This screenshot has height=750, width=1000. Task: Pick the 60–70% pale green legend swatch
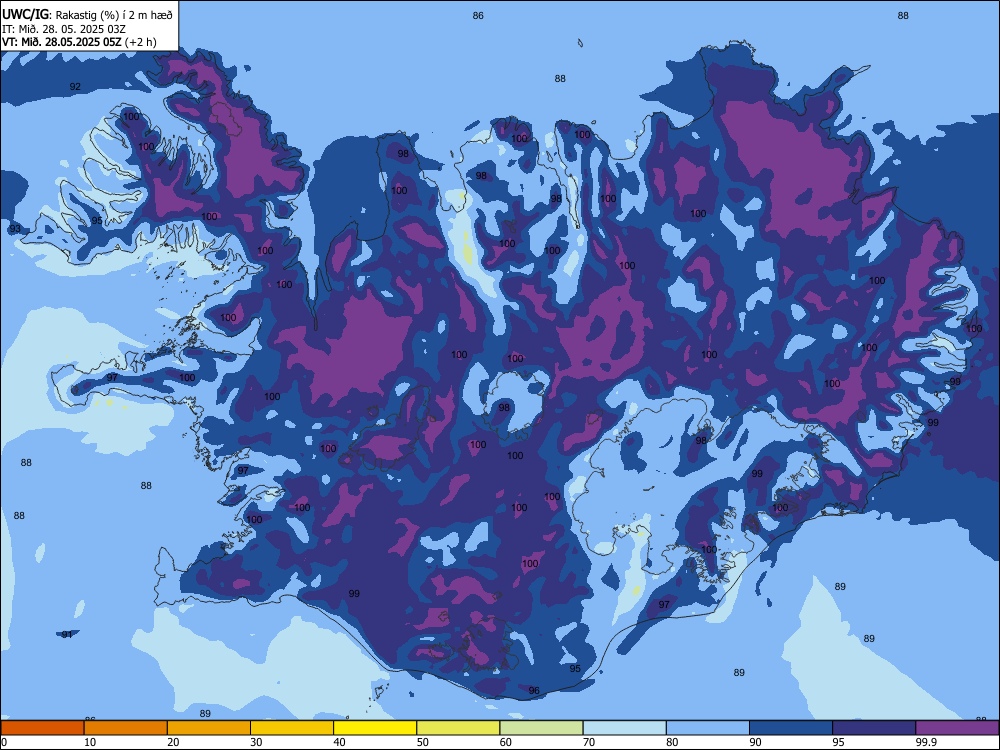tap(541, 728)
